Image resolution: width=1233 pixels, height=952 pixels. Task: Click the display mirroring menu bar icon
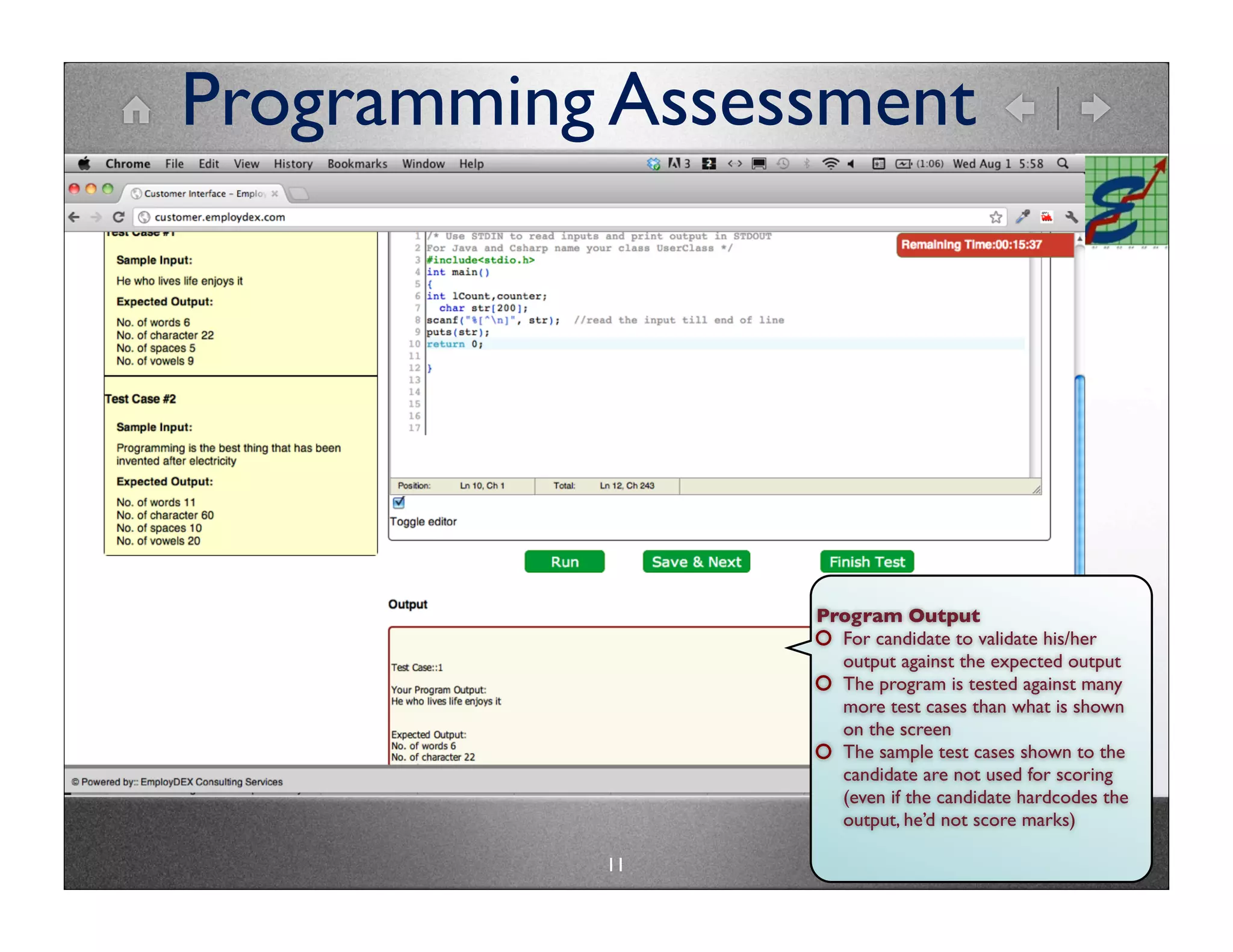(x=759, y=164)
